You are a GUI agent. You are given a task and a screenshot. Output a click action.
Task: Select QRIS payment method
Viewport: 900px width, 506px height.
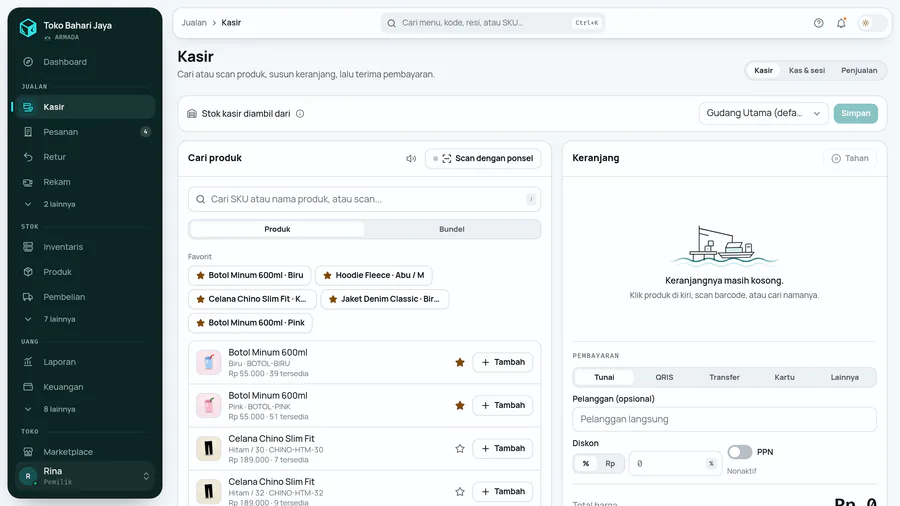point(664,377)
